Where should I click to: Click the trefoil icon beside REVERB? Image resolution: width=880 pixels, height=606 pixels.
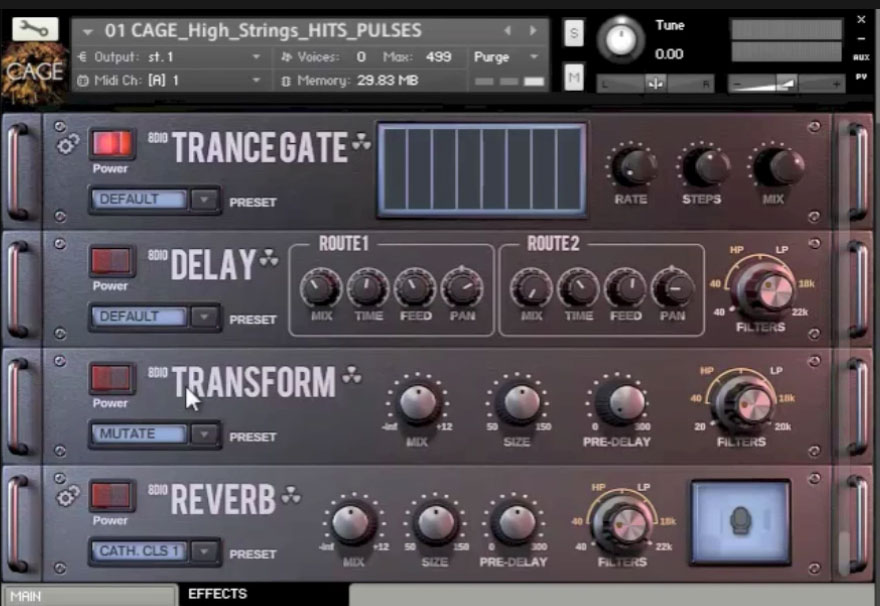coord(291,495)
